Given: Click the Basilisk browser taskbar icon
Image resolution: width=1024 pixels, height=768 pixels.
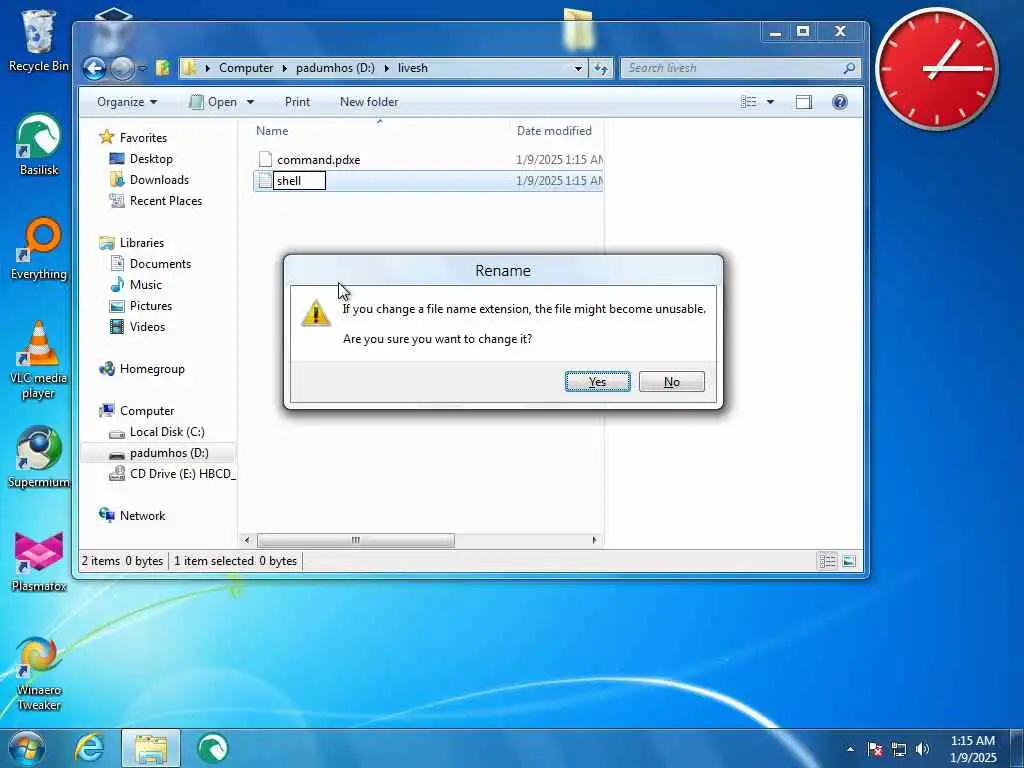Looking at the screenshot, I should point(213,748).
